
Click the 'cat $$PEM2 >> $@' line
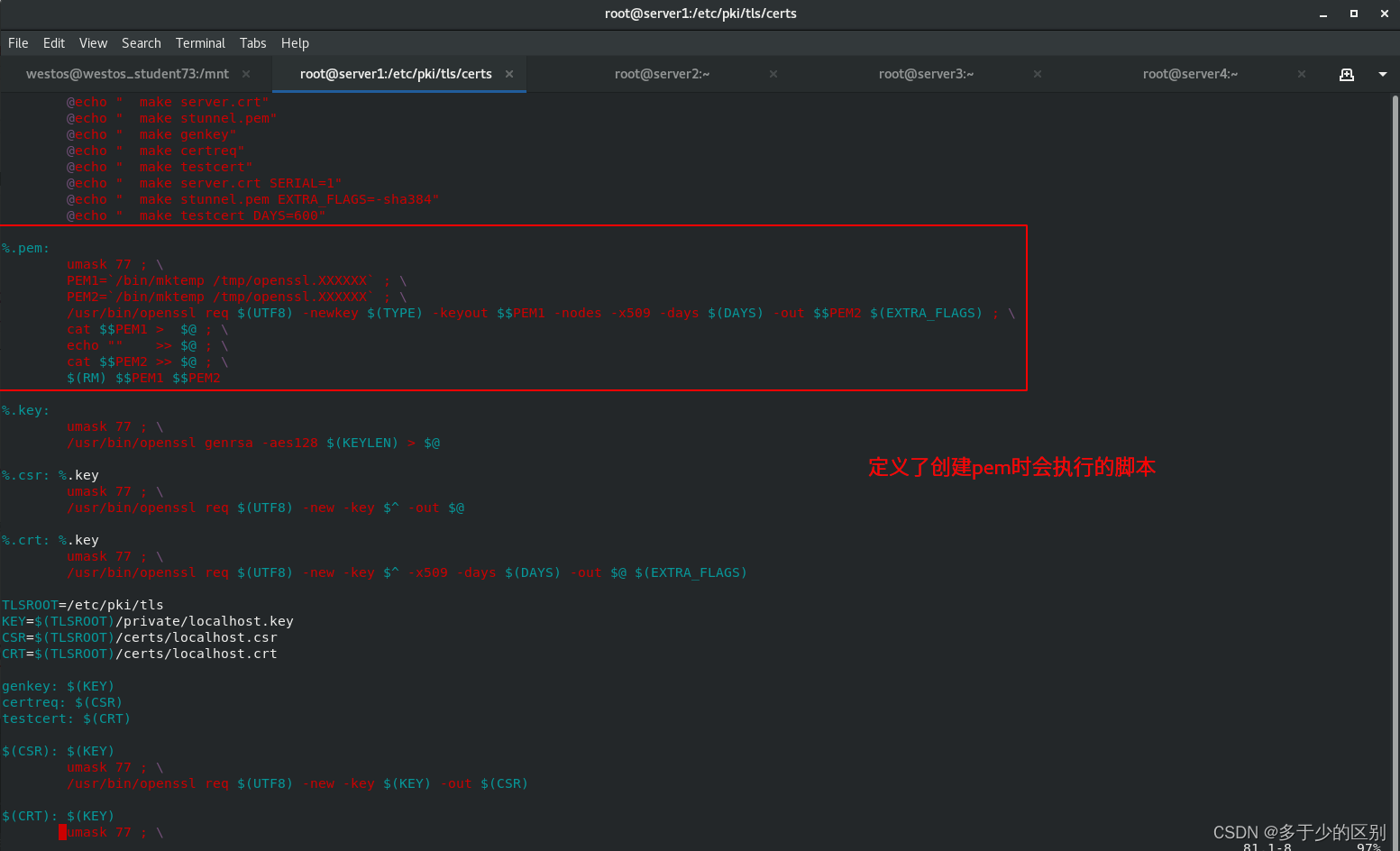(x=148, y=361)
